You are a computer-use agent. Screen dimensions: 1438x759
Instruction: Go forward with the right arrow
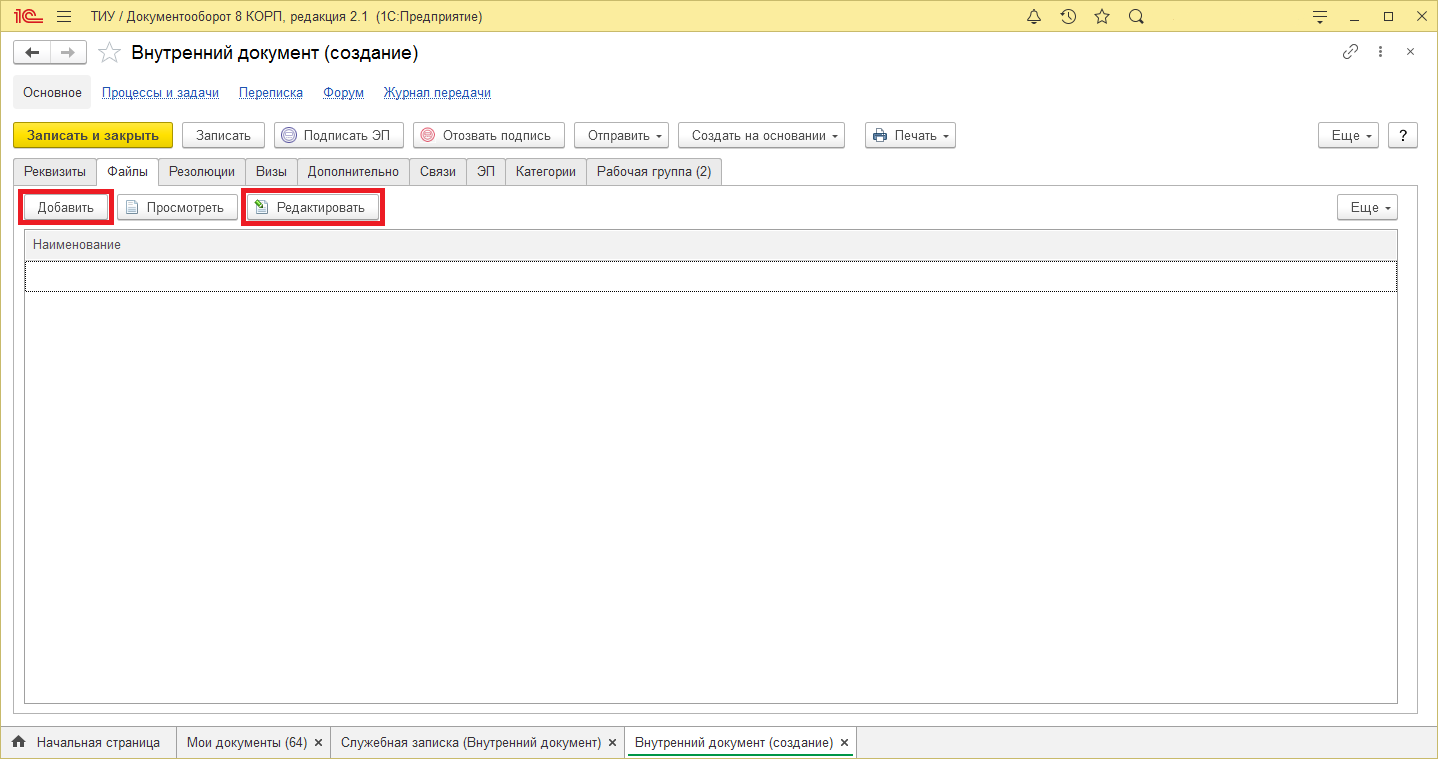67,53
